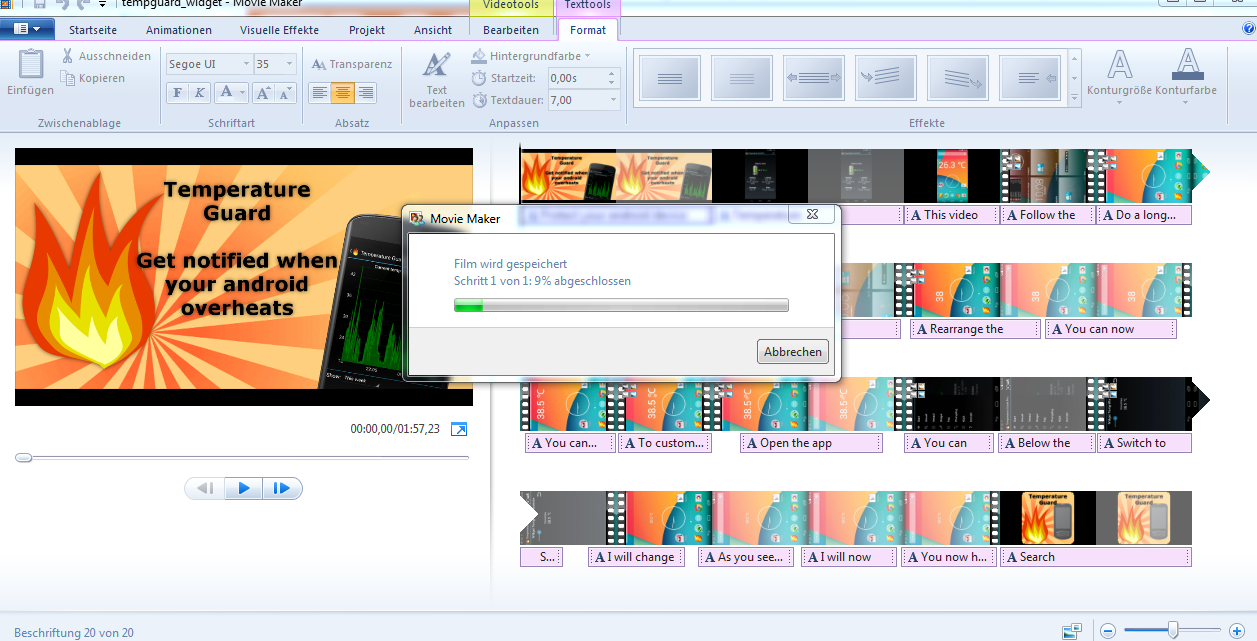Click the Transparenz button
Viewport: 1257px width, 641px height.
point(352,64)
